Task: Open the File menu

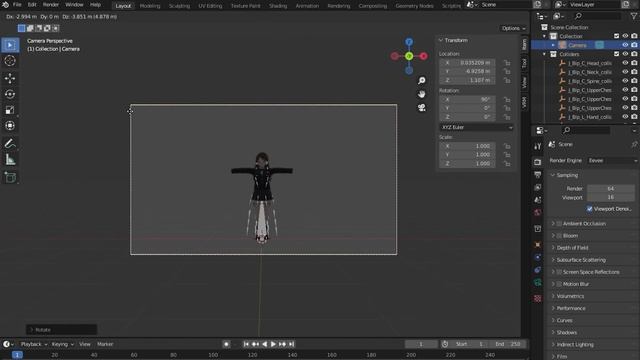Action: pos(17,5)
